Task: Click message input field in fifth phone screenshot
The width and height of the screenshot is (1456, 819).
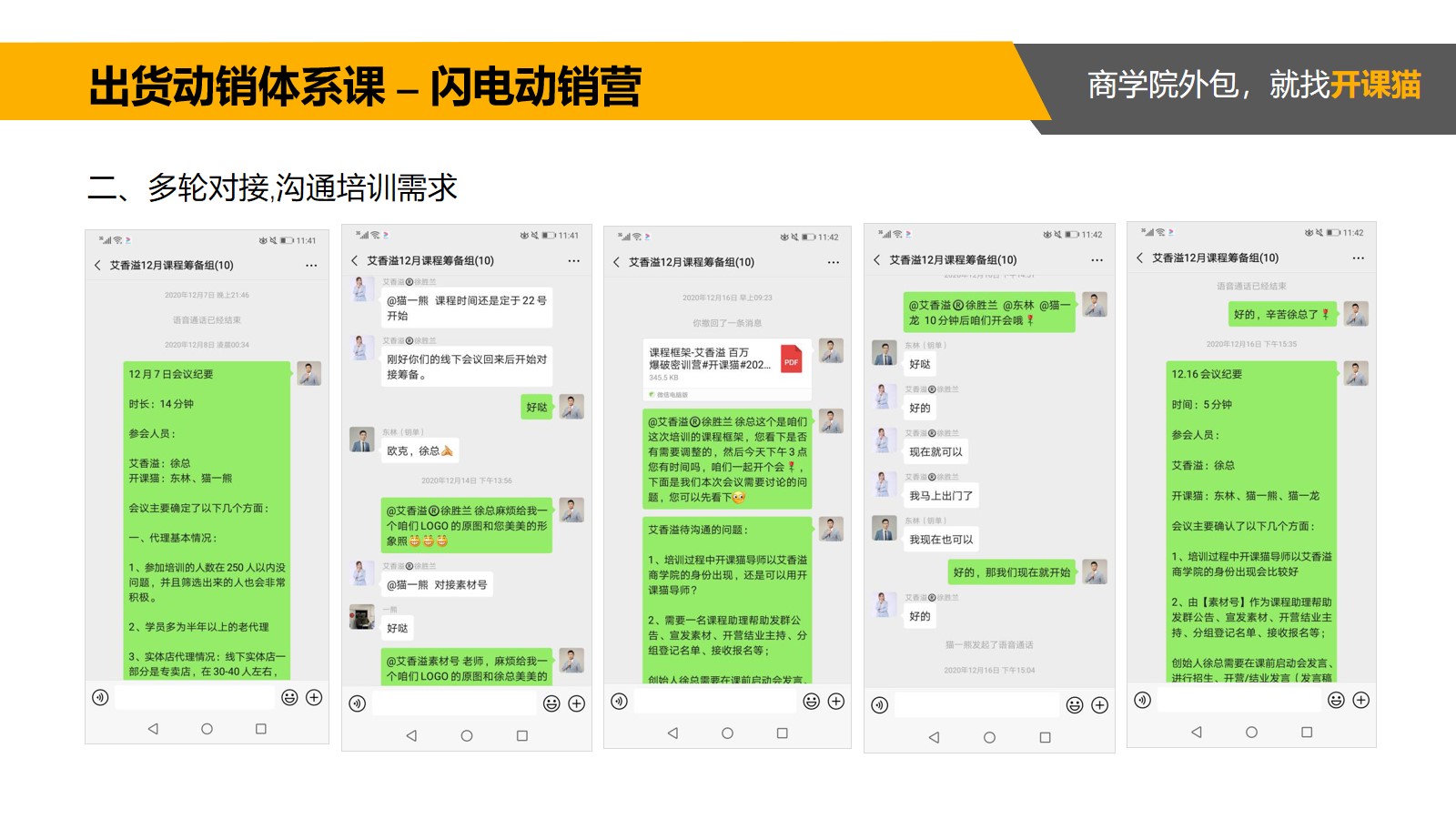Action: point(1240,700)
